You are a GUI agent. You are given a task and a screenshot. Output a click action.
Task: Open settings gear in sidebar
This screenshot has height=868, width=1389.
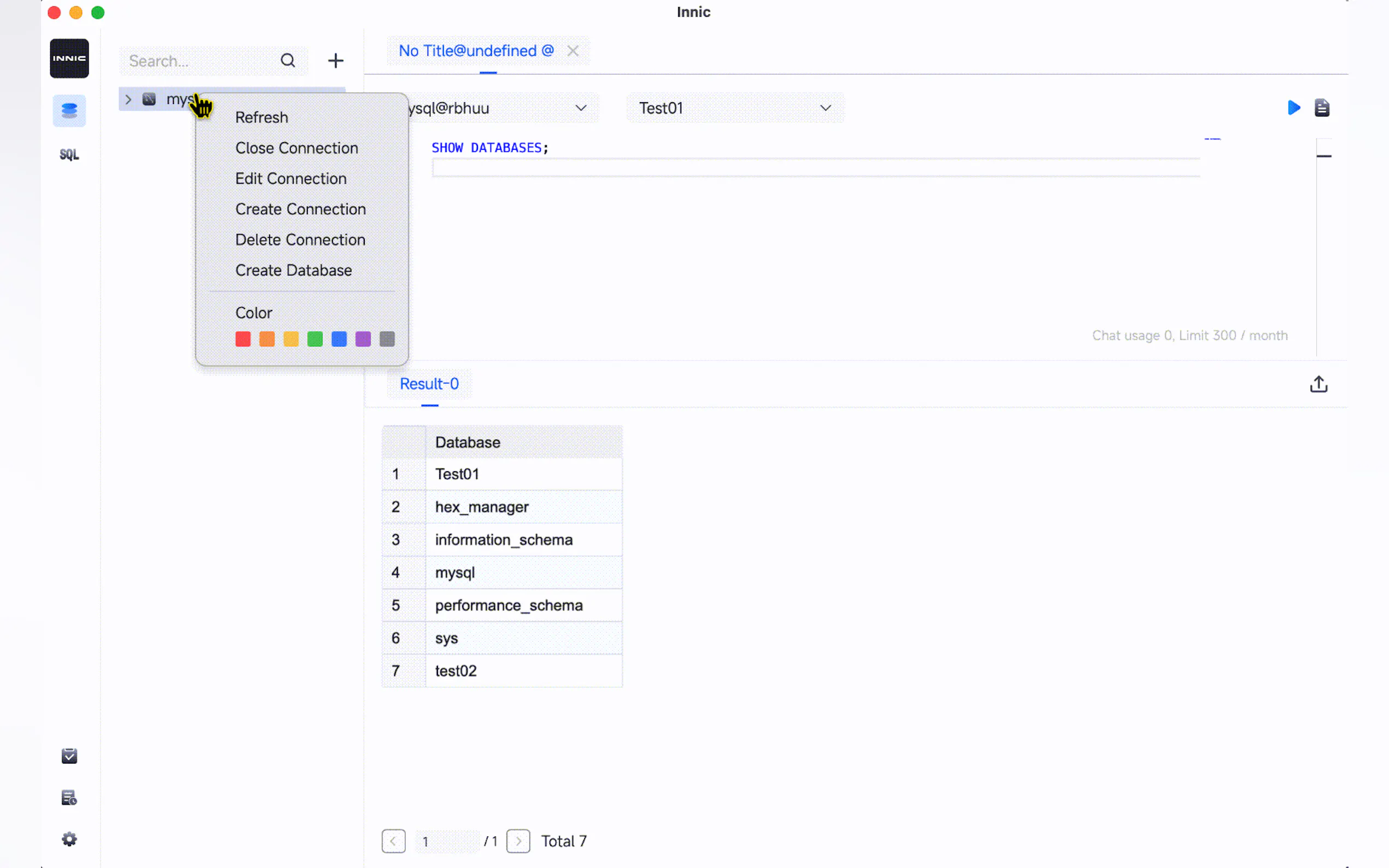pyautogui.click(x=69, y=839)
